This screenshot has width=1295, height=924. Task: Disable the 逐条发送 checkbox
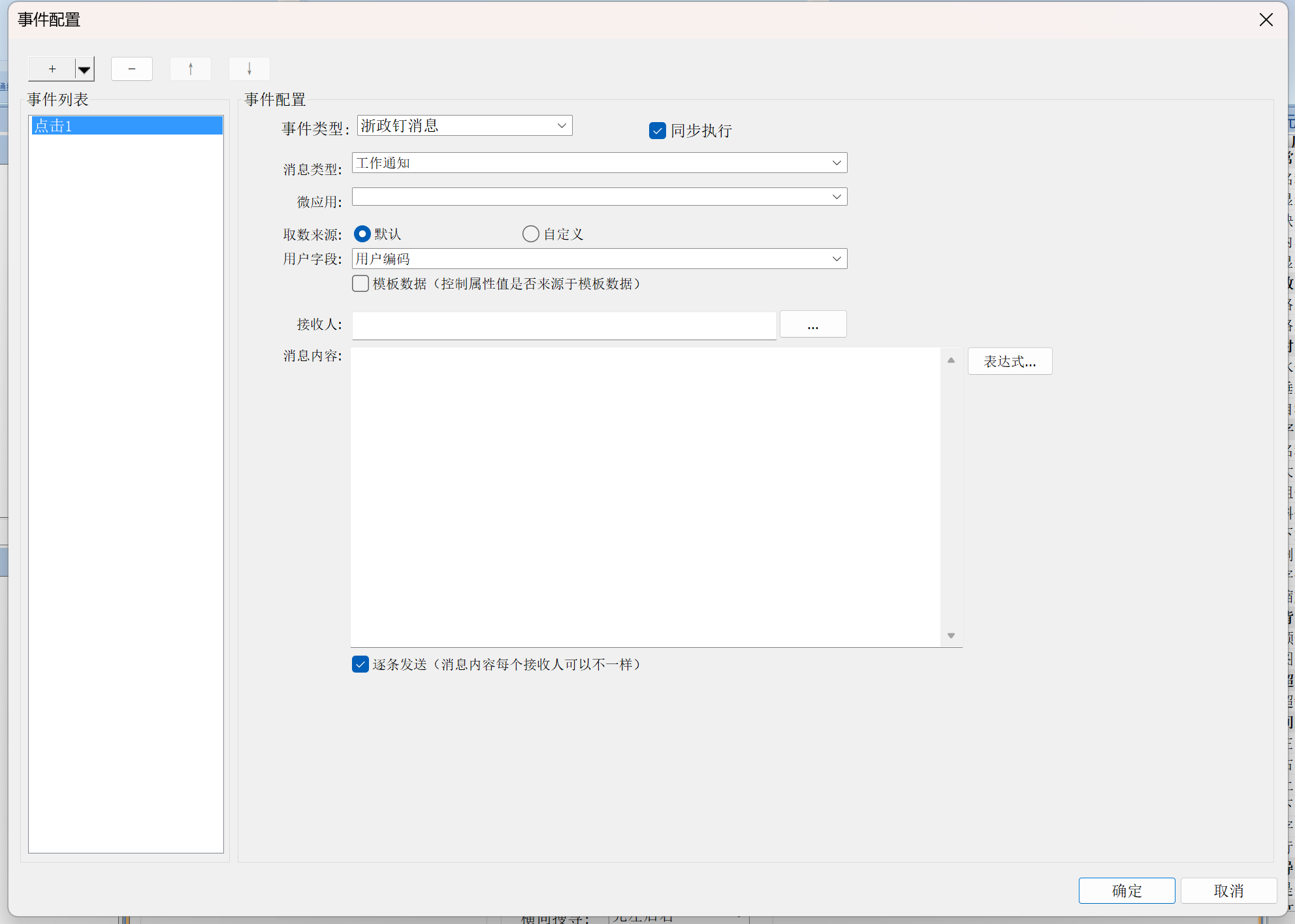[x=360, y=664]
